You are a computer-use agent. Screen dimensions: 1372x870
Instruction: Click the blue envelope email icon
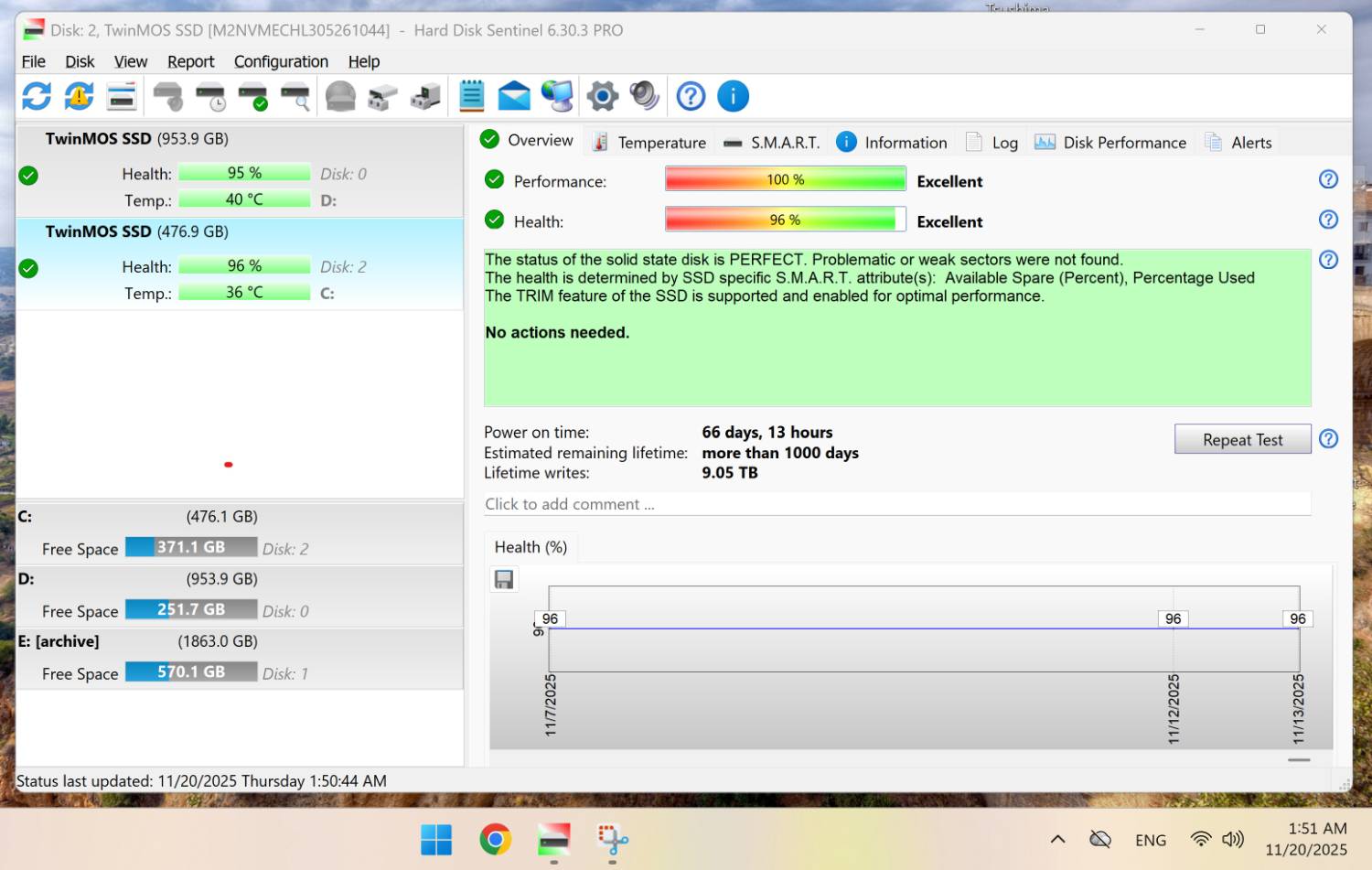pos(514,96)
